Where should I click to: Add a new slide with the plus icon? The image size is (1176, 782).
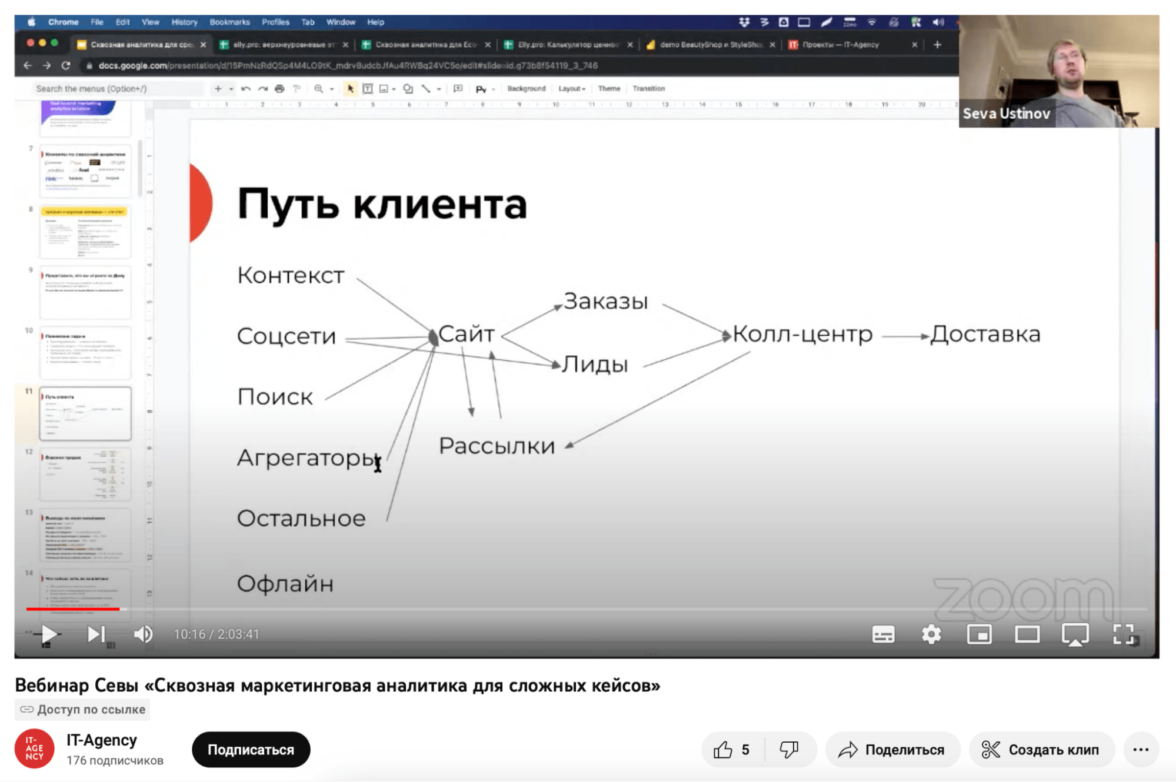(x=218, y=88)
